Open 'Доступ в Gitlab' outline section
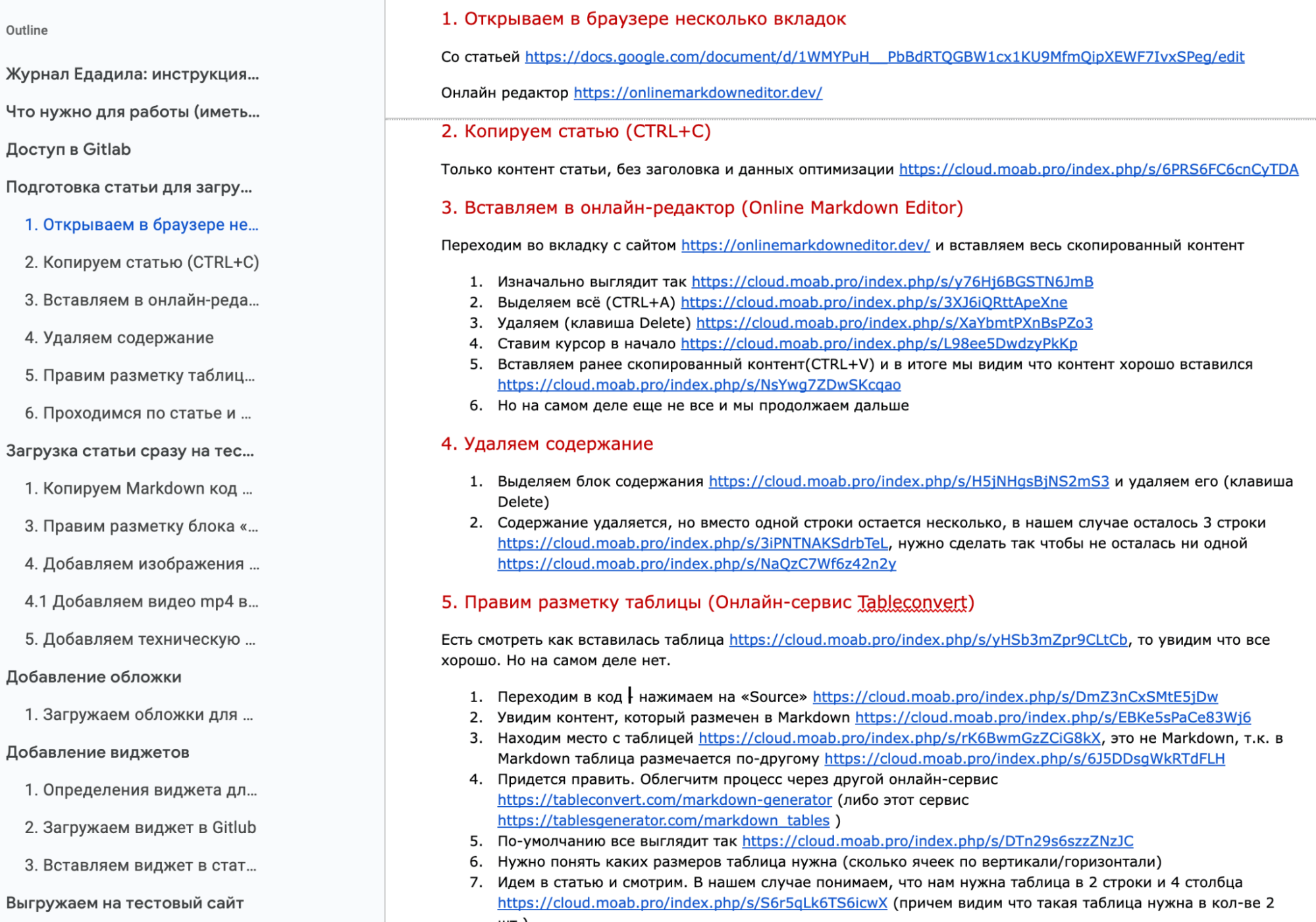The height and width of the screenshot is (922, 1316). [68, 149]
